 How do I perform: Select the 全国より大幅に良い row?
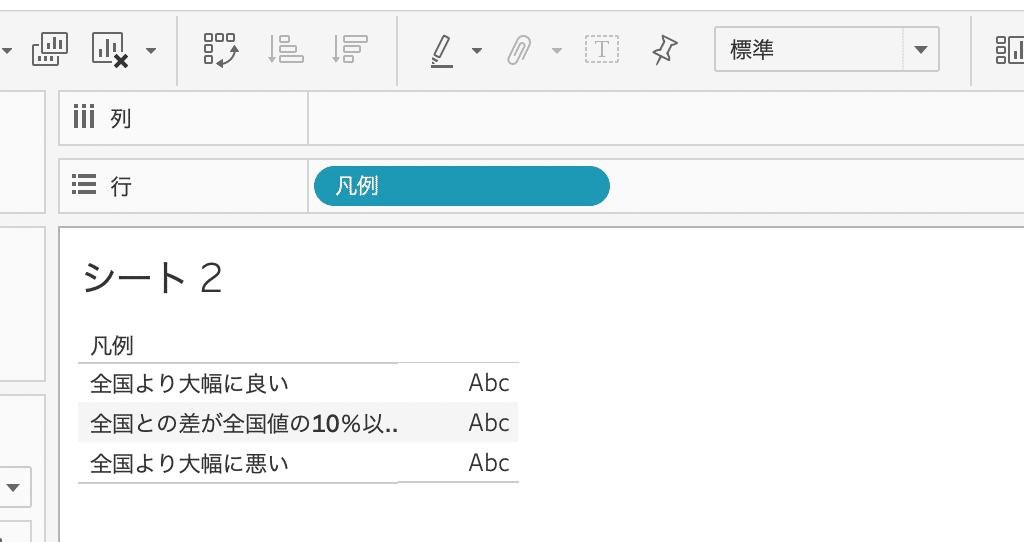click(x=298, y=383)
